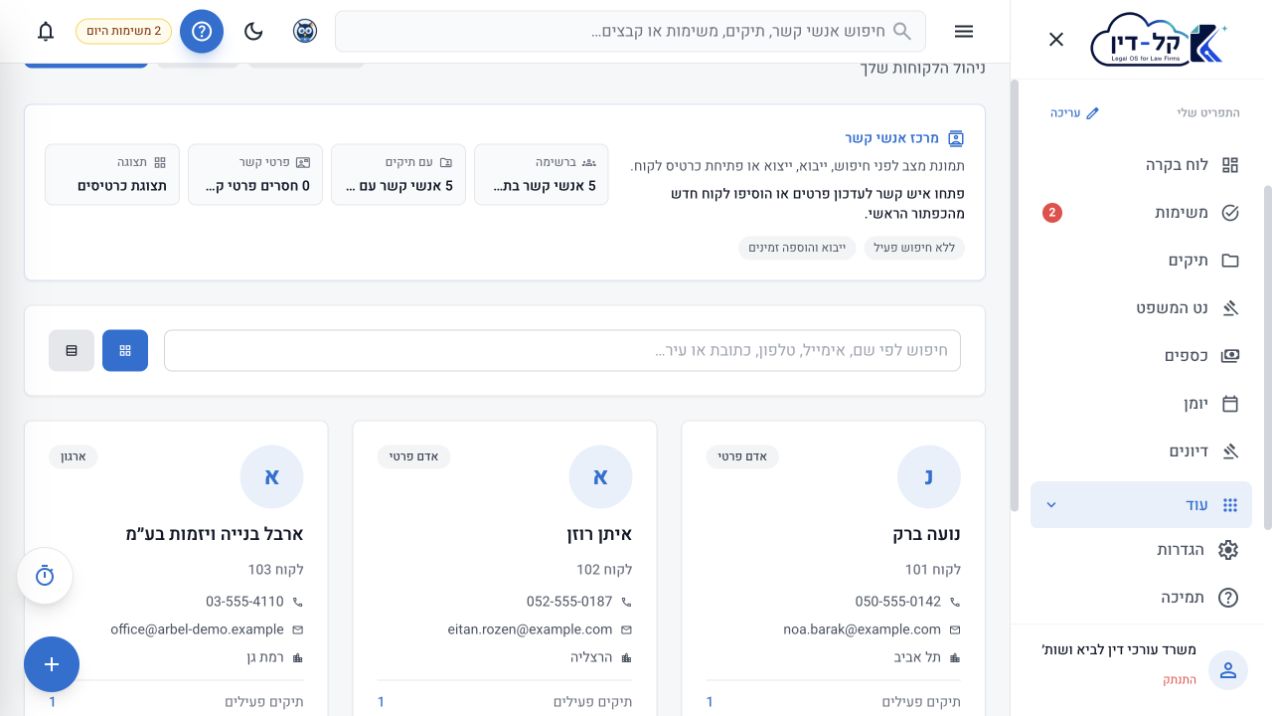This screenshot has height=716, width=1272.
Task: Click the פרטי קשר stat card
Action: (x=255, y=174)
